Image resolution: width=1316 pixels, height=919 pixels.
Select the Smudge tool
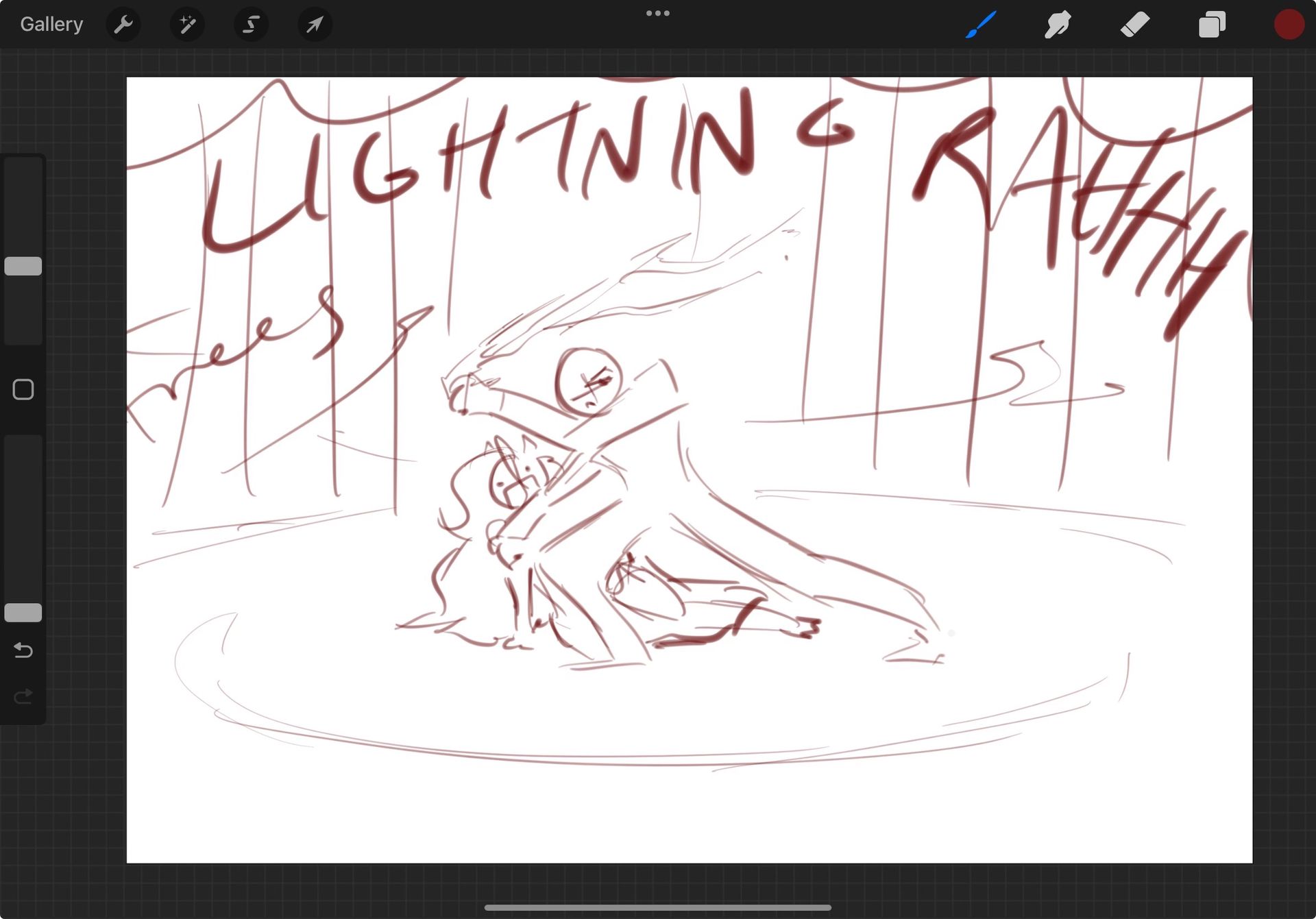pos(1058,25)
